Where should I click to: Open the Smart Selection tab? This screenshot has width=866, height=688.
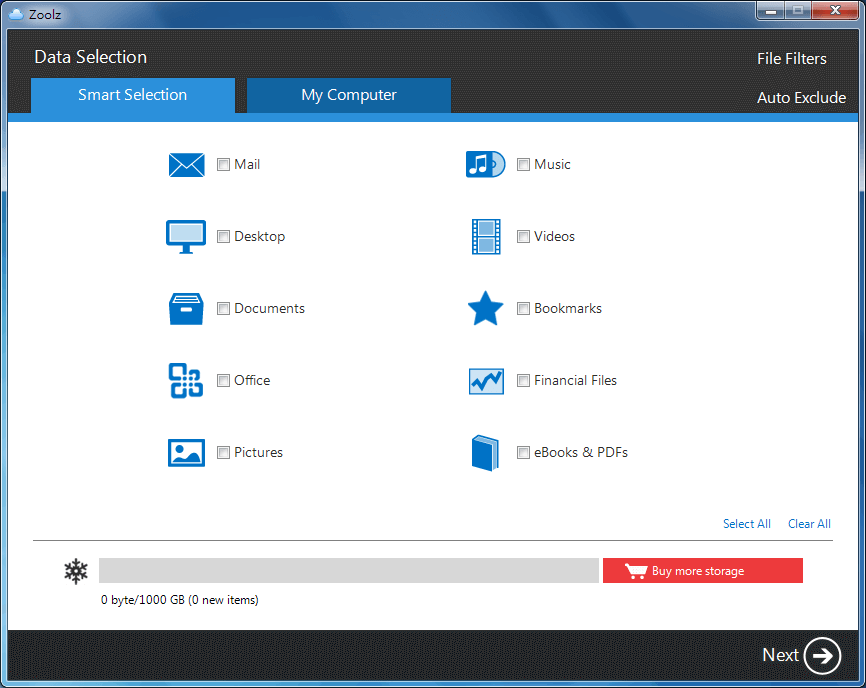[x=133, y=96]
